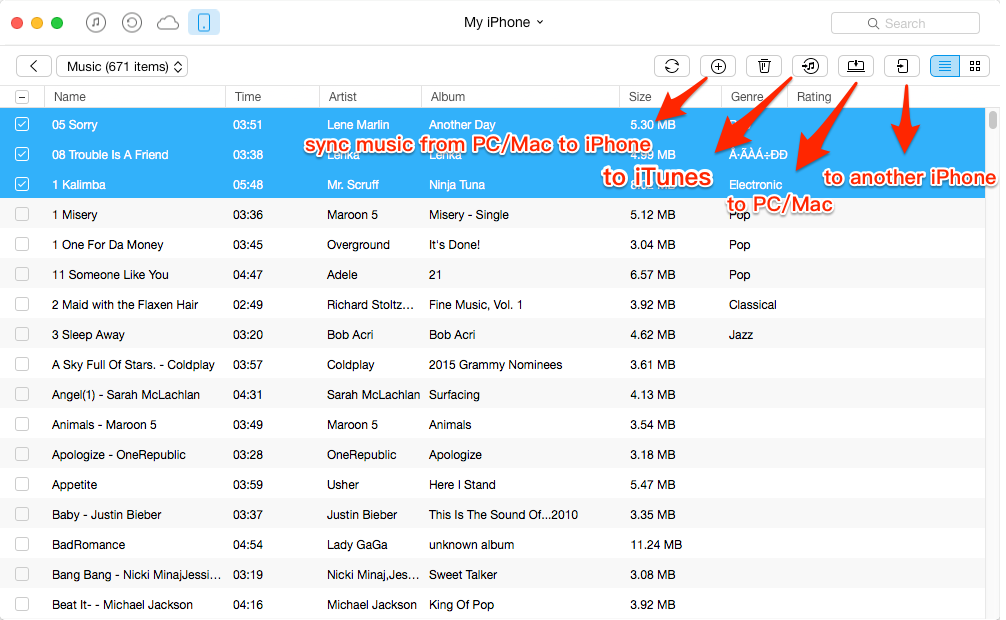Screen dimensions: 1006x620
Task: Go back with the left arrow button
Action: [x=33, y=66]
